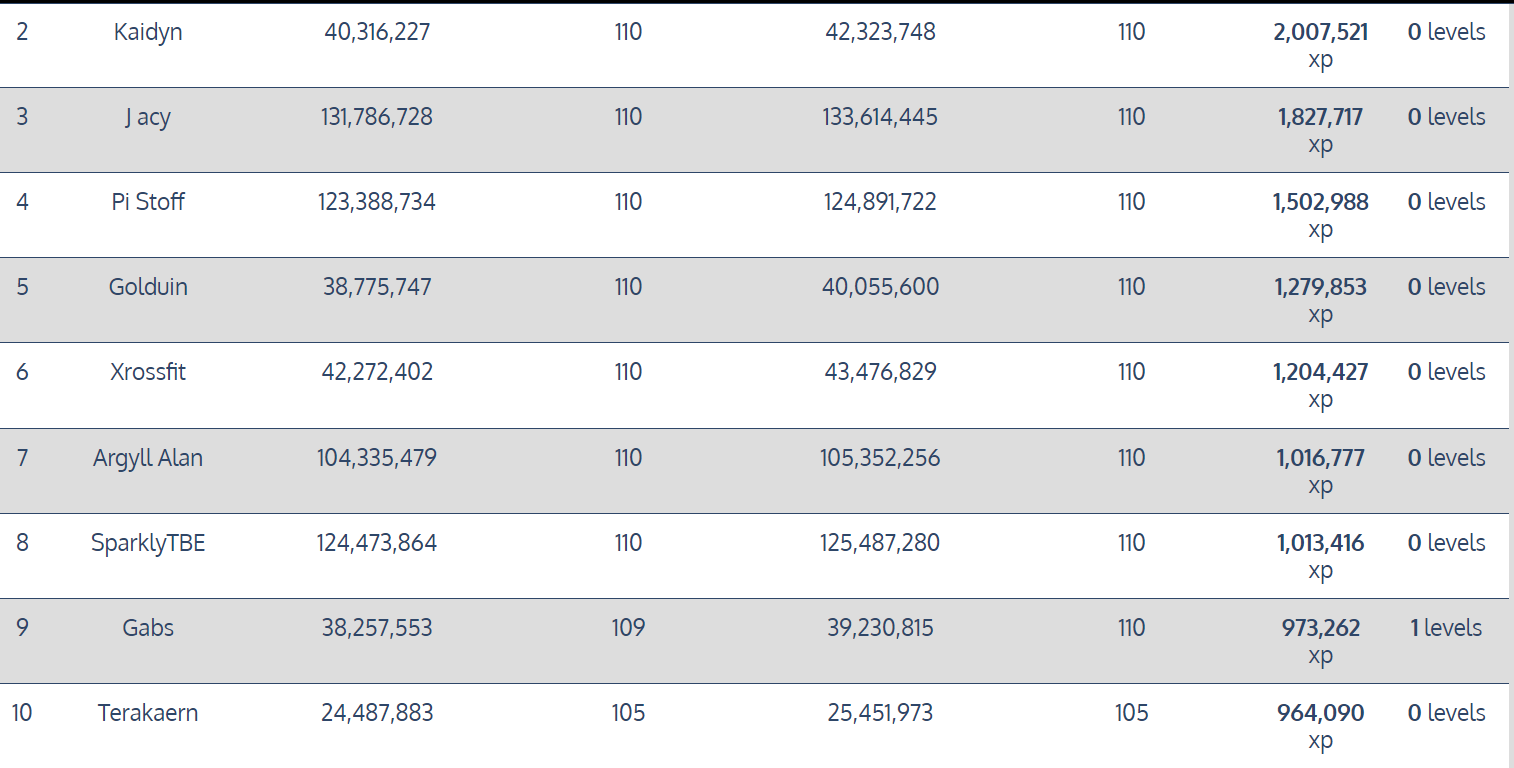Click the Xrossfit name link
1514x768 pixels.
[148, 372]
